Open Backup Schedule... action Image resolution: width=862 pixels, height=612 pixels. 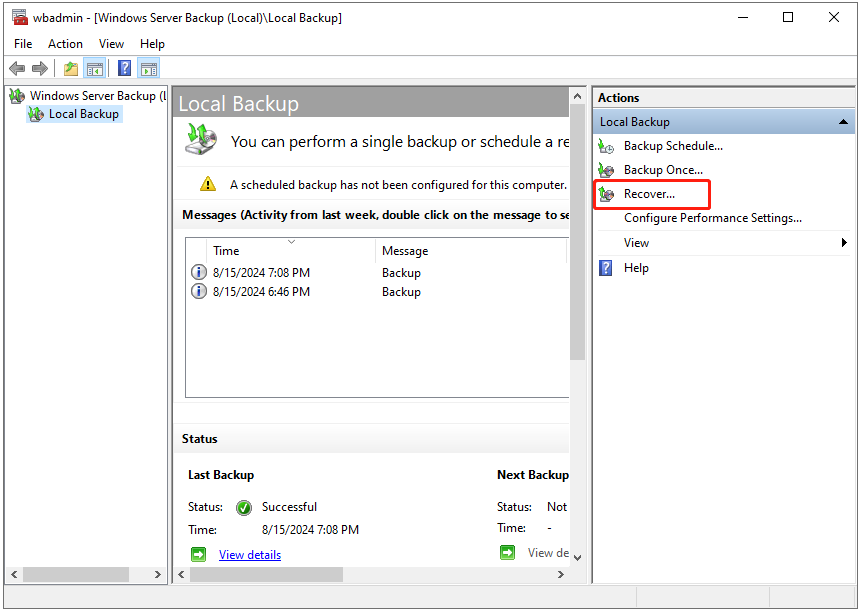(x=673, y=146)
